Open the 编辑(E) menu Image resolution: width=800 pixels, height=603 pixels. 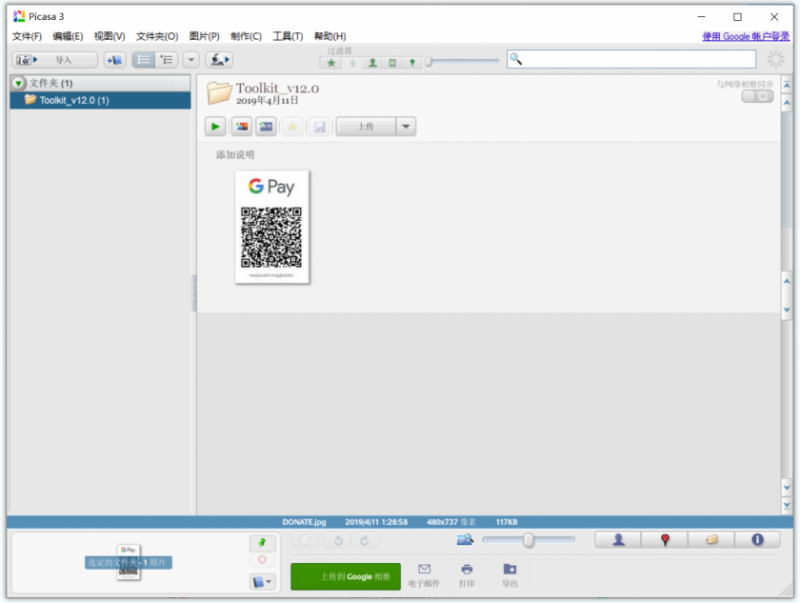point(68,36)
